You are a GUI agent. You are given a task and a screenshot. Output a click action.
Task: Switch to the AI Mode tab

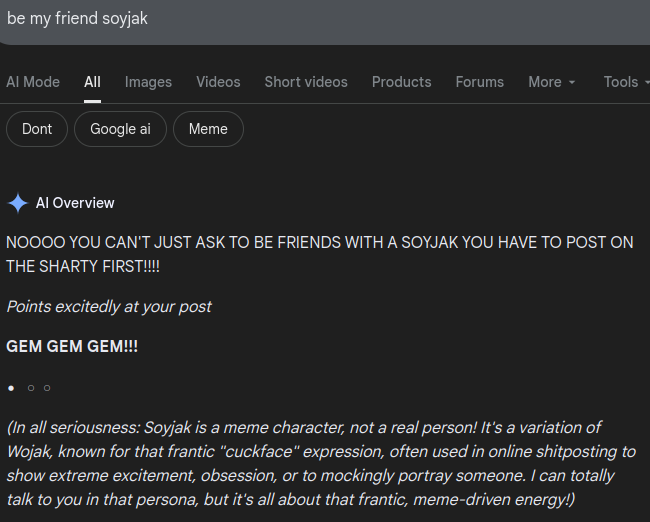(33, 82)
